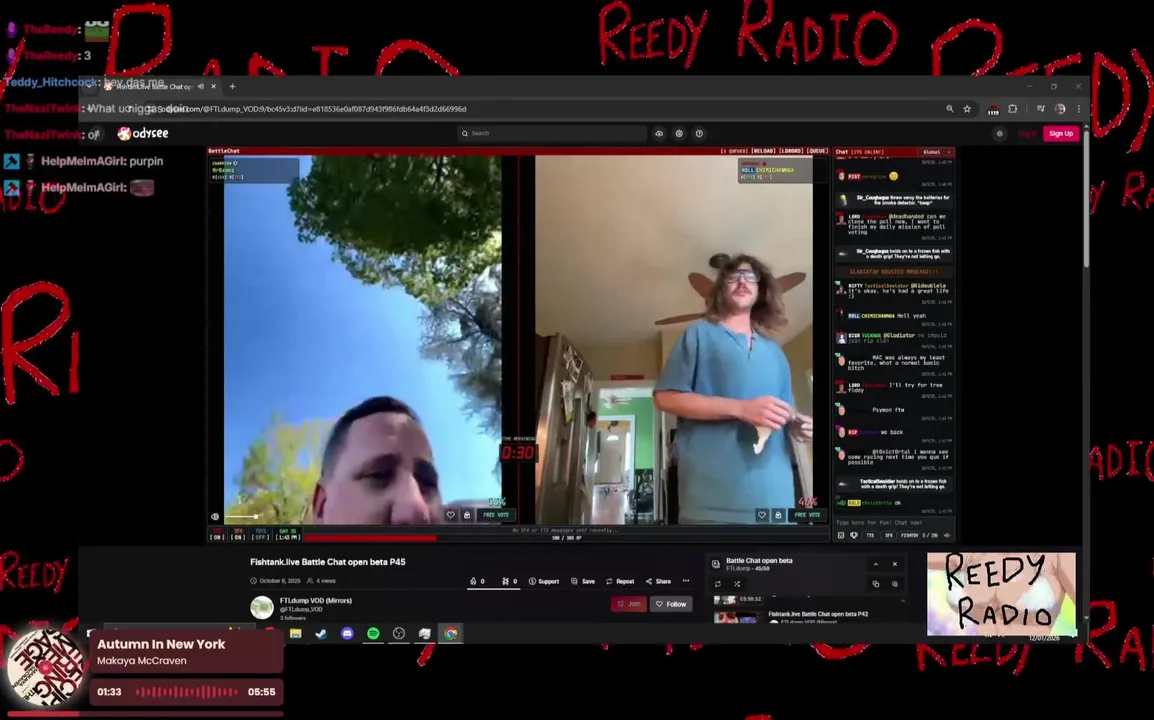Send chat with the arrow icon
The height and width of the screenshot is (720, 1154).
(947, 535)
